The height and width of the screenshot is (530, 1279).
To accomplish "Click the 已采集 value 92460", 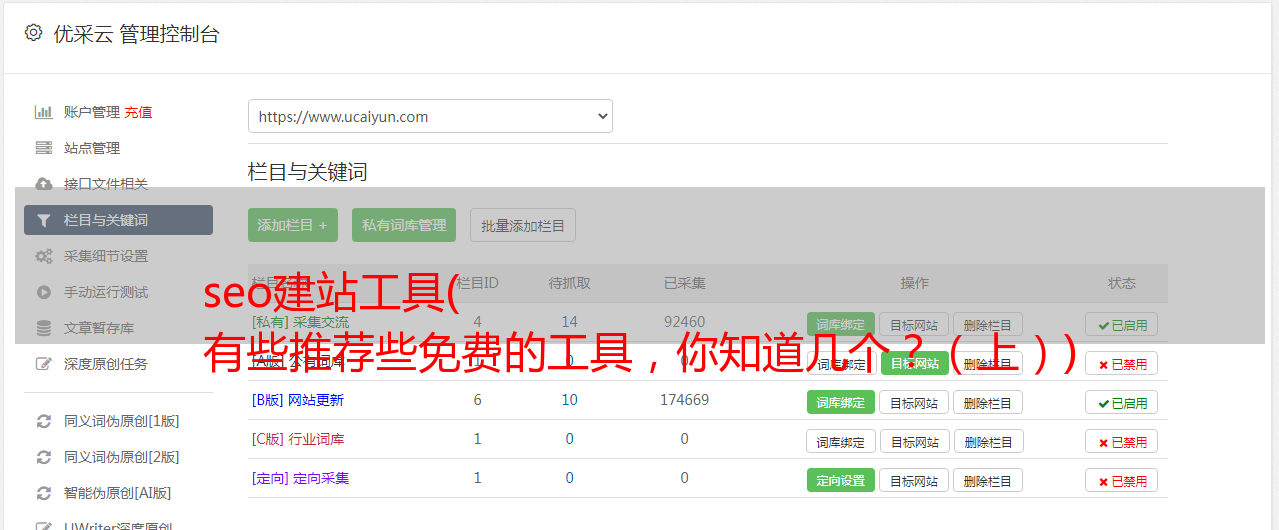I will tap(684, 322).
